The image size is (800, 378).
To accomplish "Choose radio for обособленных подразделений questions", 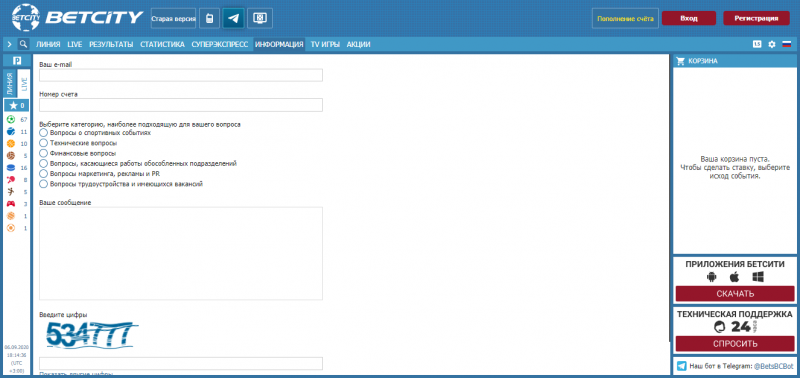I will pos(43,163).
